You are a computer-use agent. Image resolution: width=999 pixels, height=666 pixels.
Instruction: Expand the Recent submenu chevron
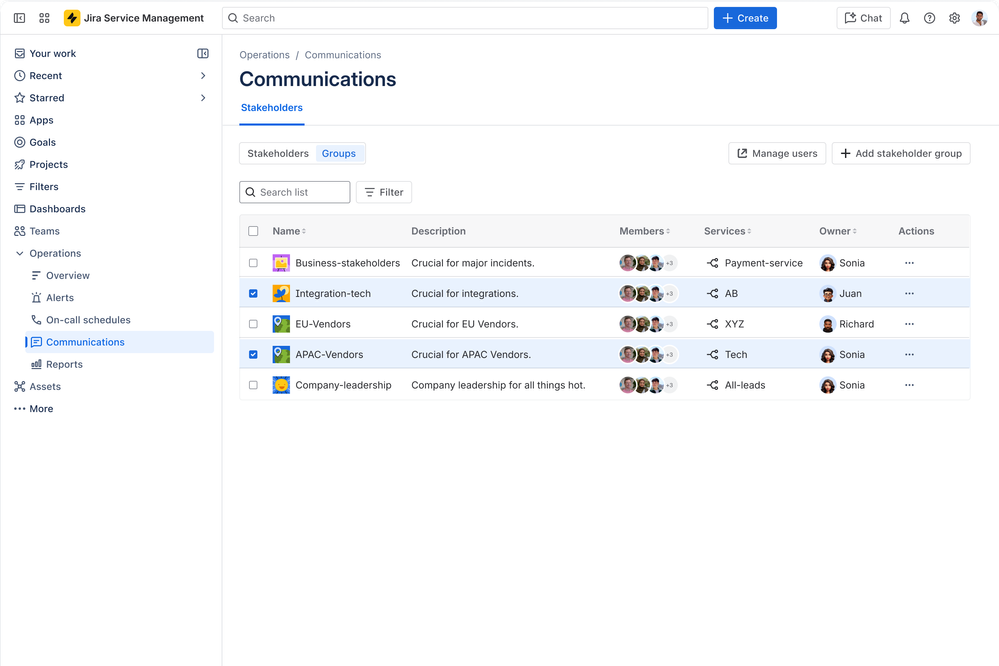(203, 76)
